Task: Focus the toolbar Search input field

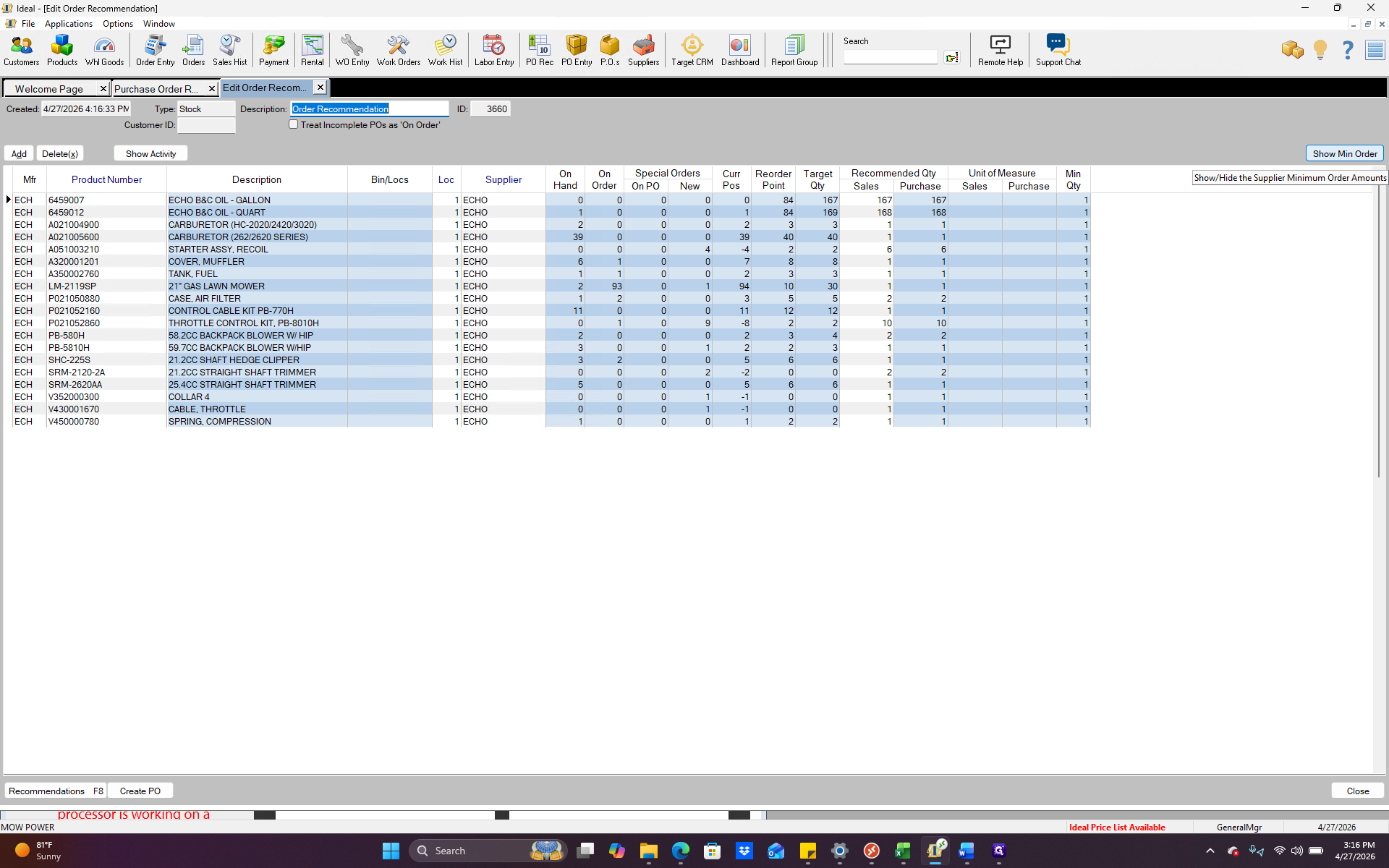Action: (x=891, y=57)
